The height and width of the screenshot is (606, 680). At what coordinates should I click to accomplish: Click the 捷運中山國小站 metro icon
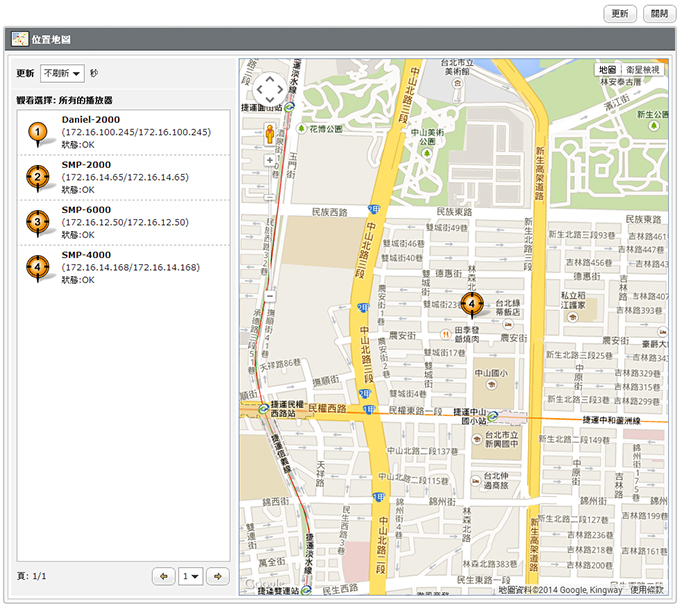point(492,417)
